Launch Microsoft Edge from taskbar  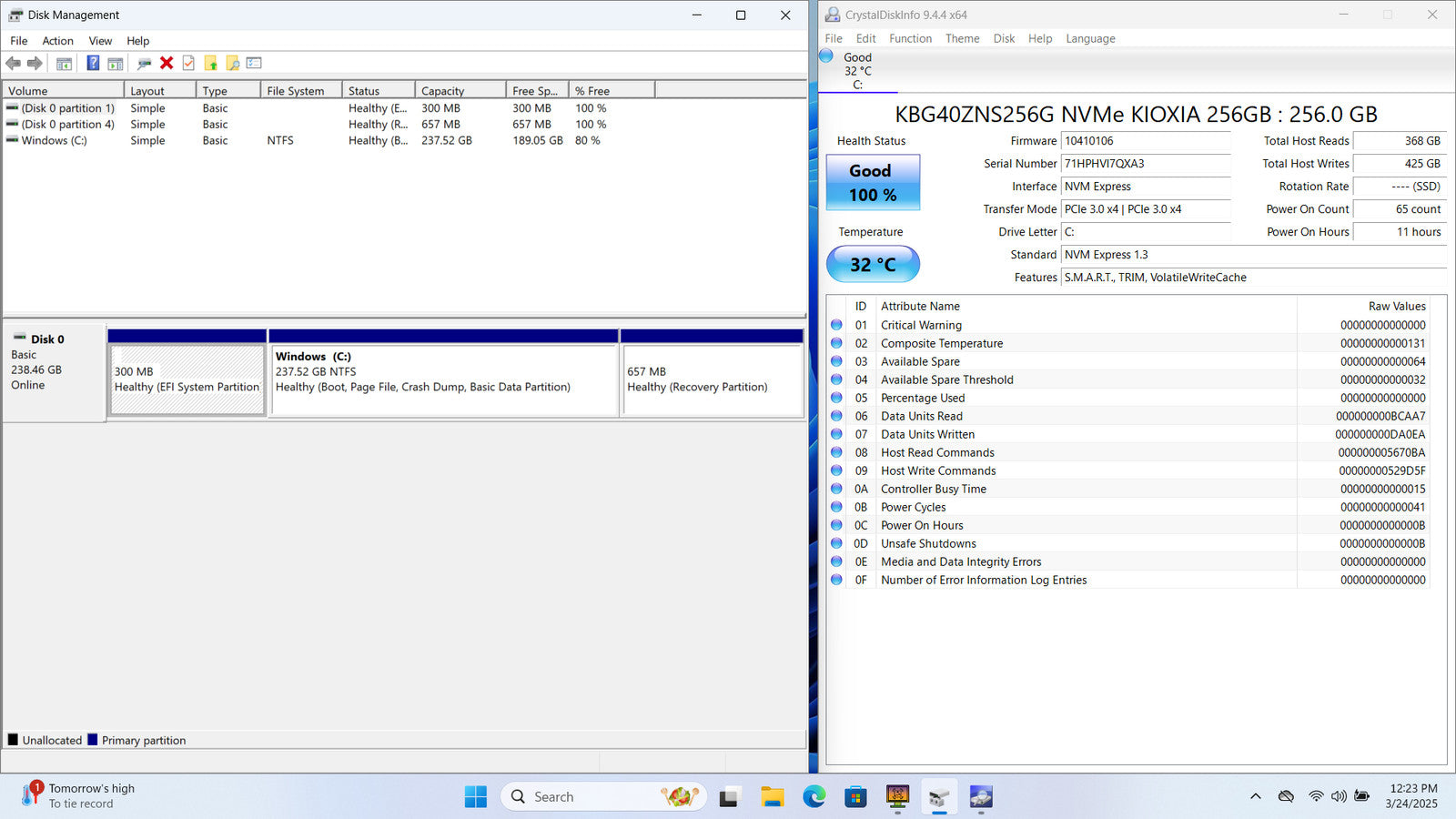[814, 796]
